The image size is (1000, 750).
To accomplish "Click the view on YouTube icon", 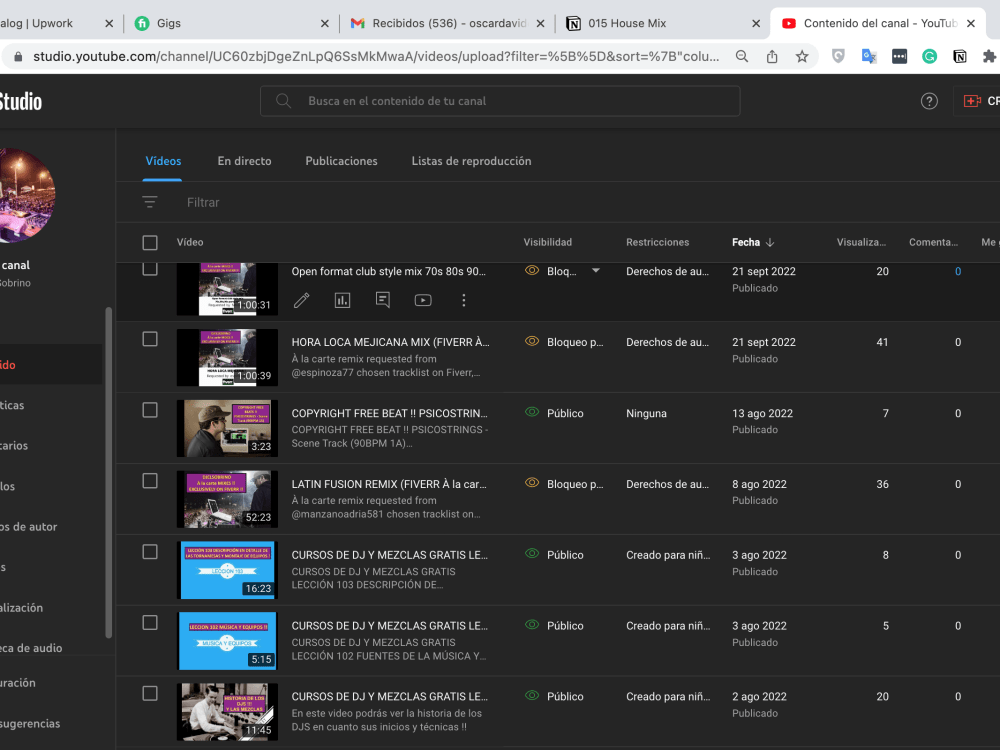I will [423, 300].
